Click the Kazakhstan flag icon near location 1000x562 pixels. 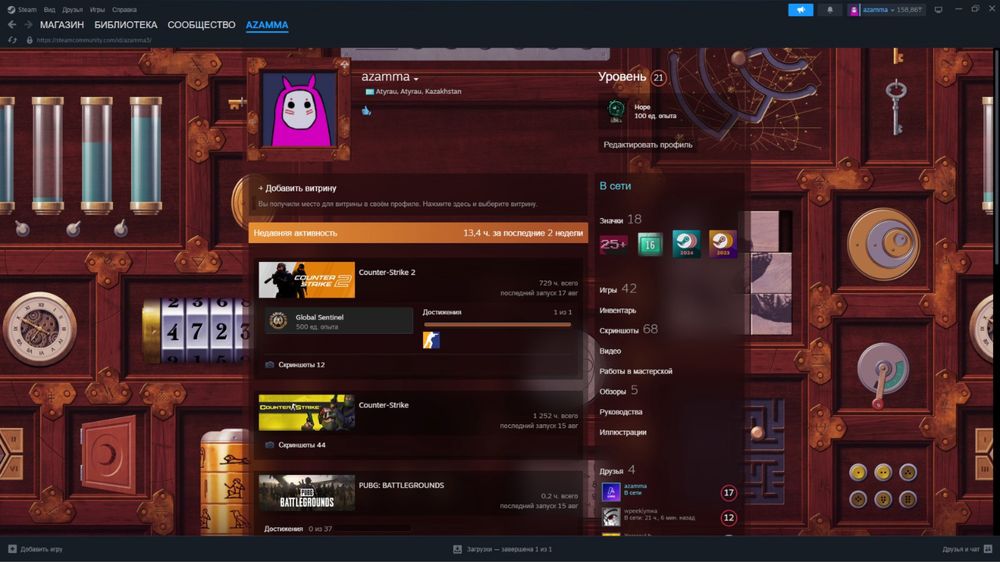tap(369, 92)
